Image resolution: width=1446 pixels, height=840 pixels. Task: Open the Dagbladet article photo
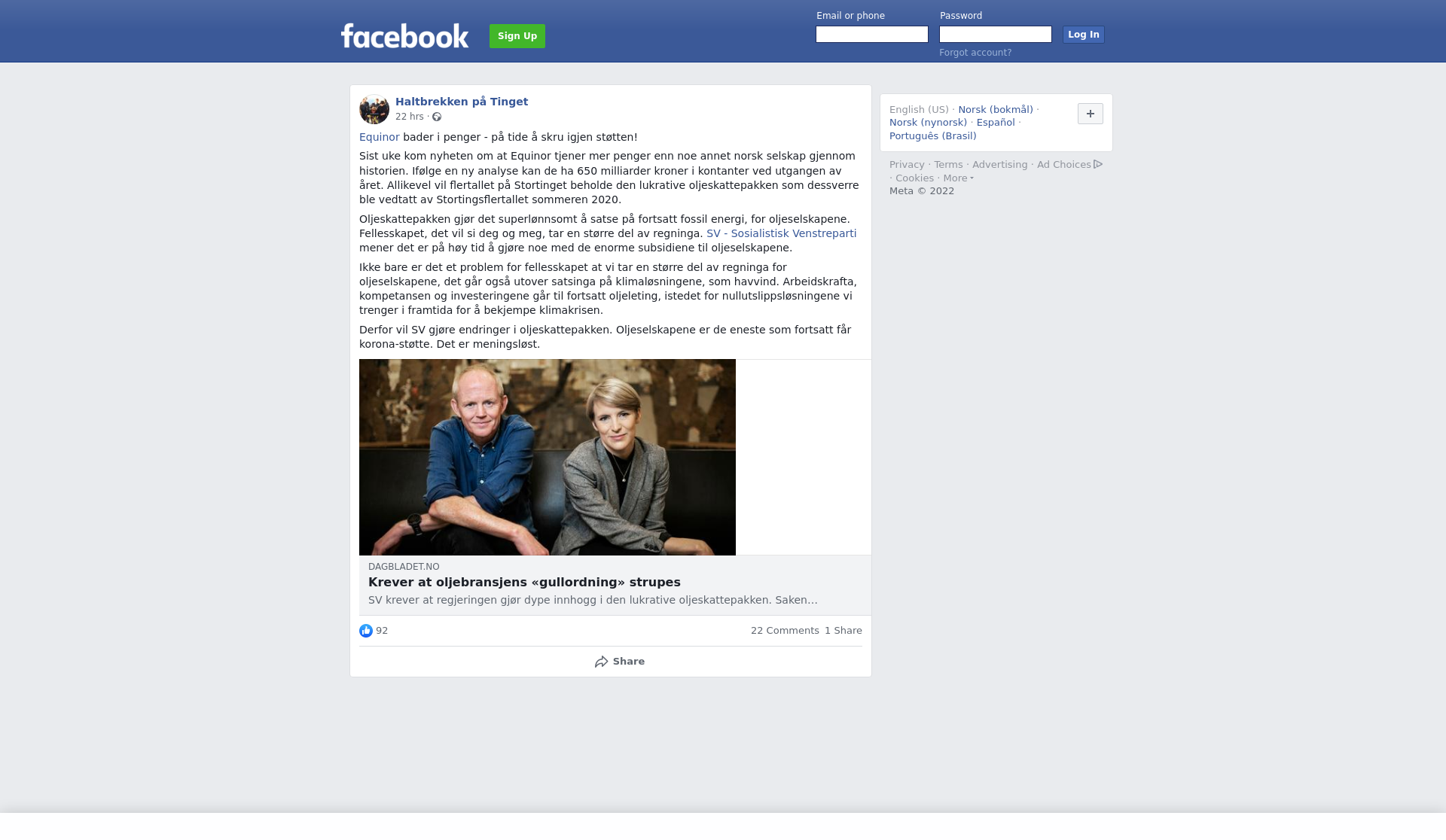tap(548, 457)
